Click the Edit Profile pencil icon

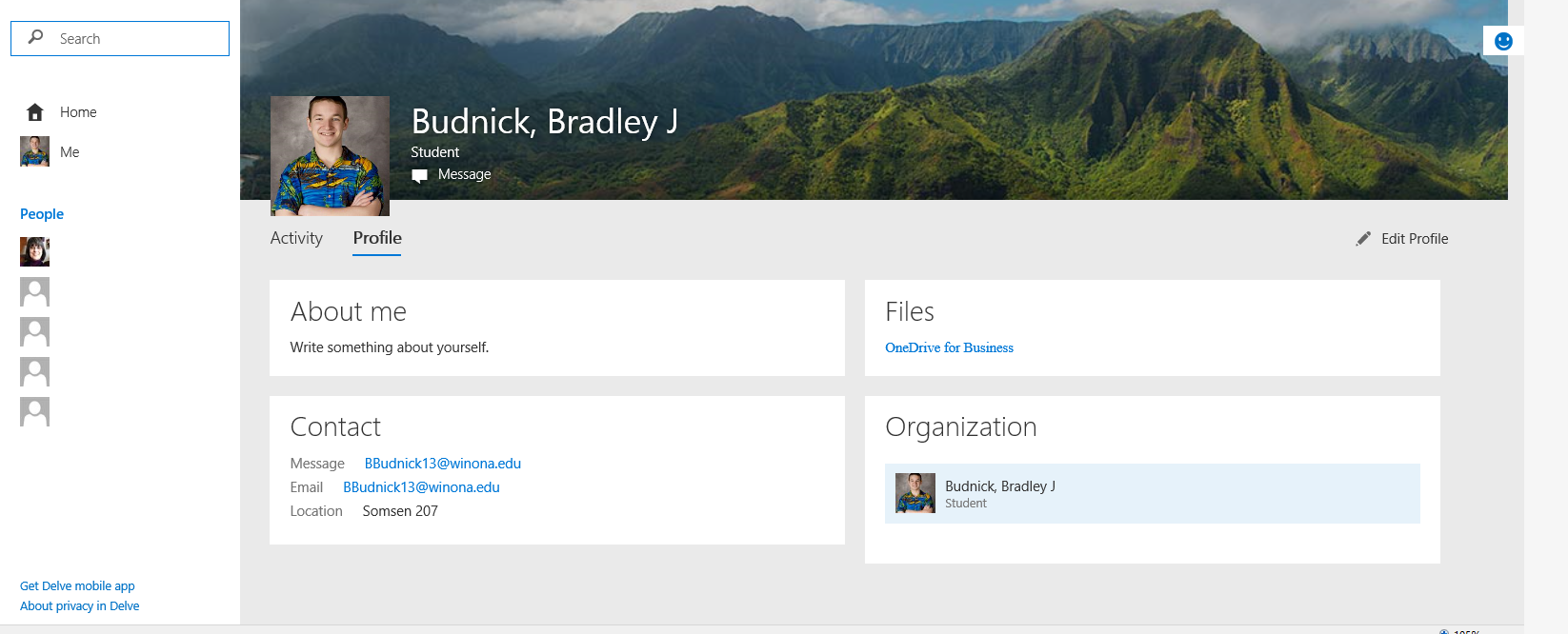1363,239
